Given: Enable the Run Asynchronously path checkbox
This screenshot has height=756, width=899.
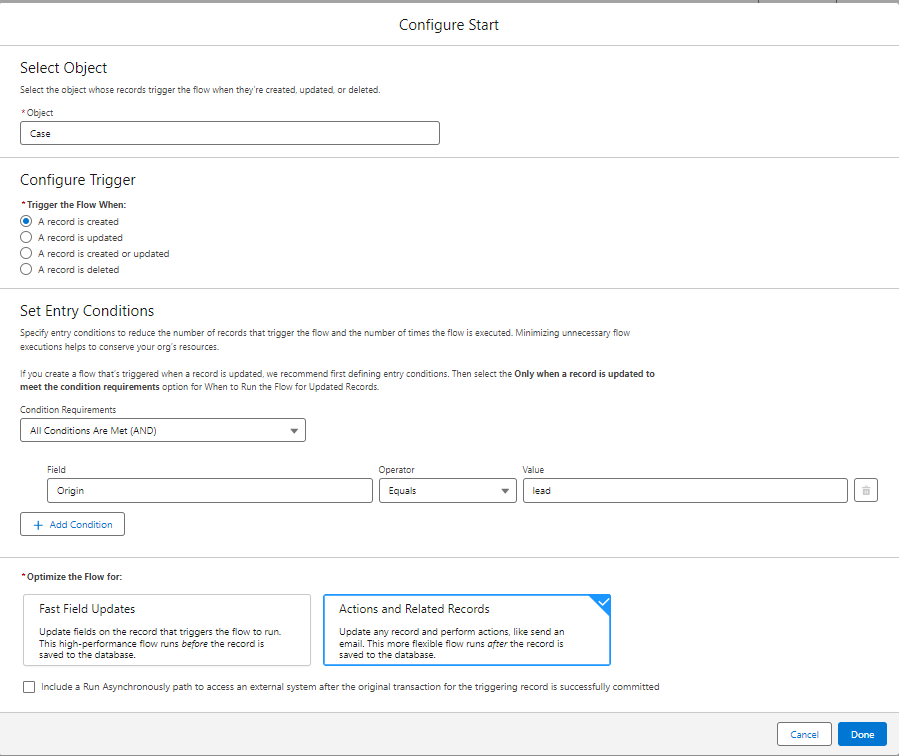Looking at the screenshot, I should tap(28, 687).
